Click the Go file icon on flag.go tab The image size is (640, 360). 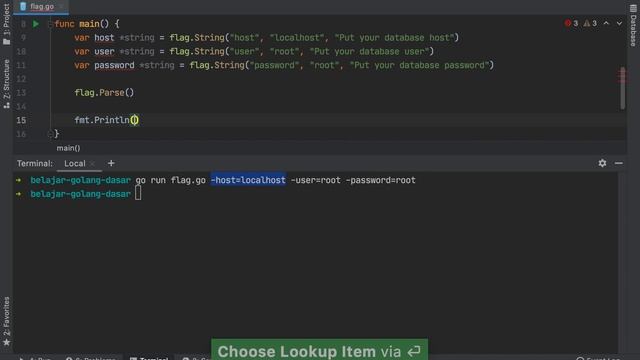point(23,6)
